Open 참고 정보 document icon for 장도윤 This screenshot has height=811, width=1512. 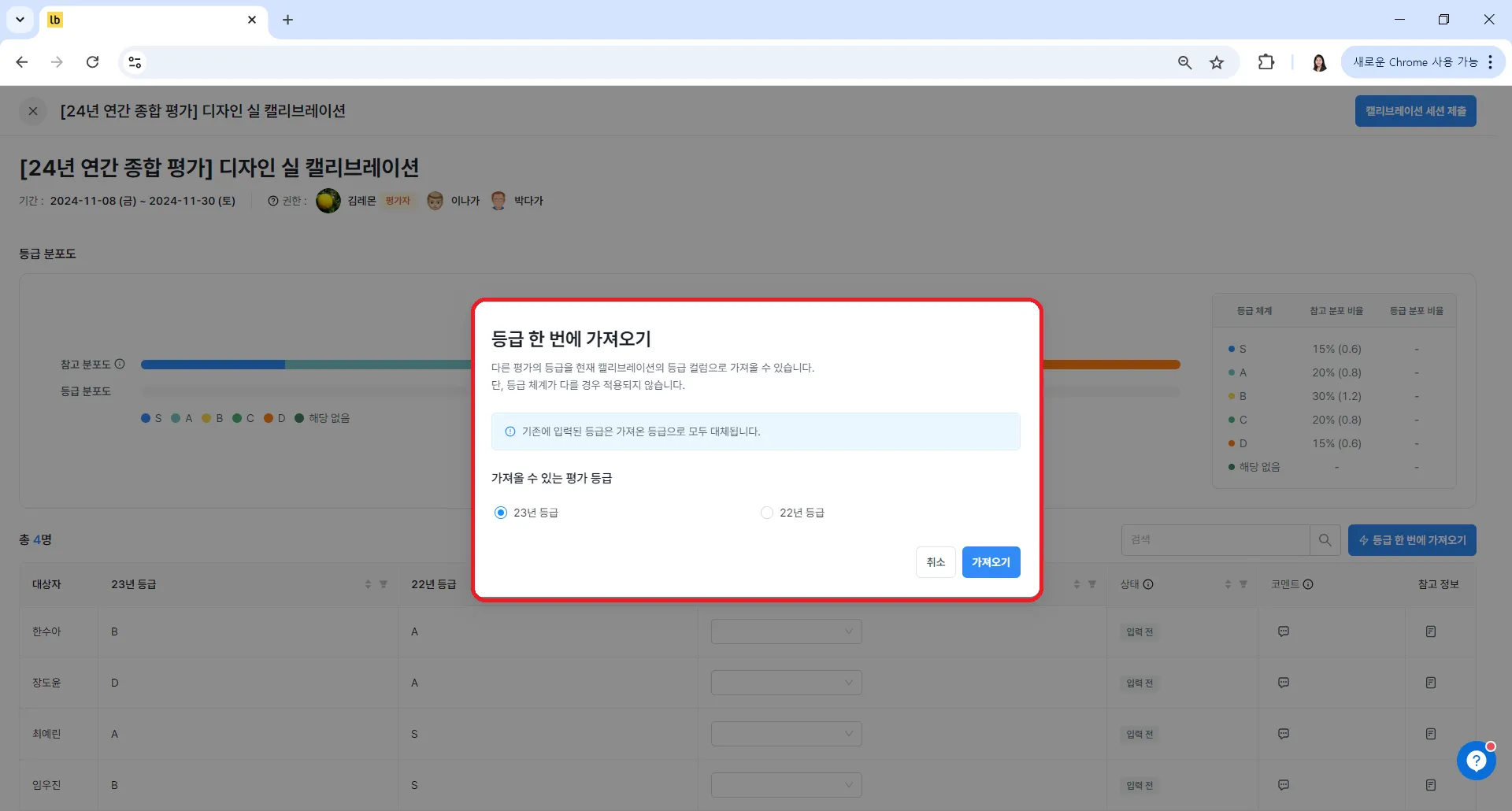pyautogui.click(x=1431, y=683)
